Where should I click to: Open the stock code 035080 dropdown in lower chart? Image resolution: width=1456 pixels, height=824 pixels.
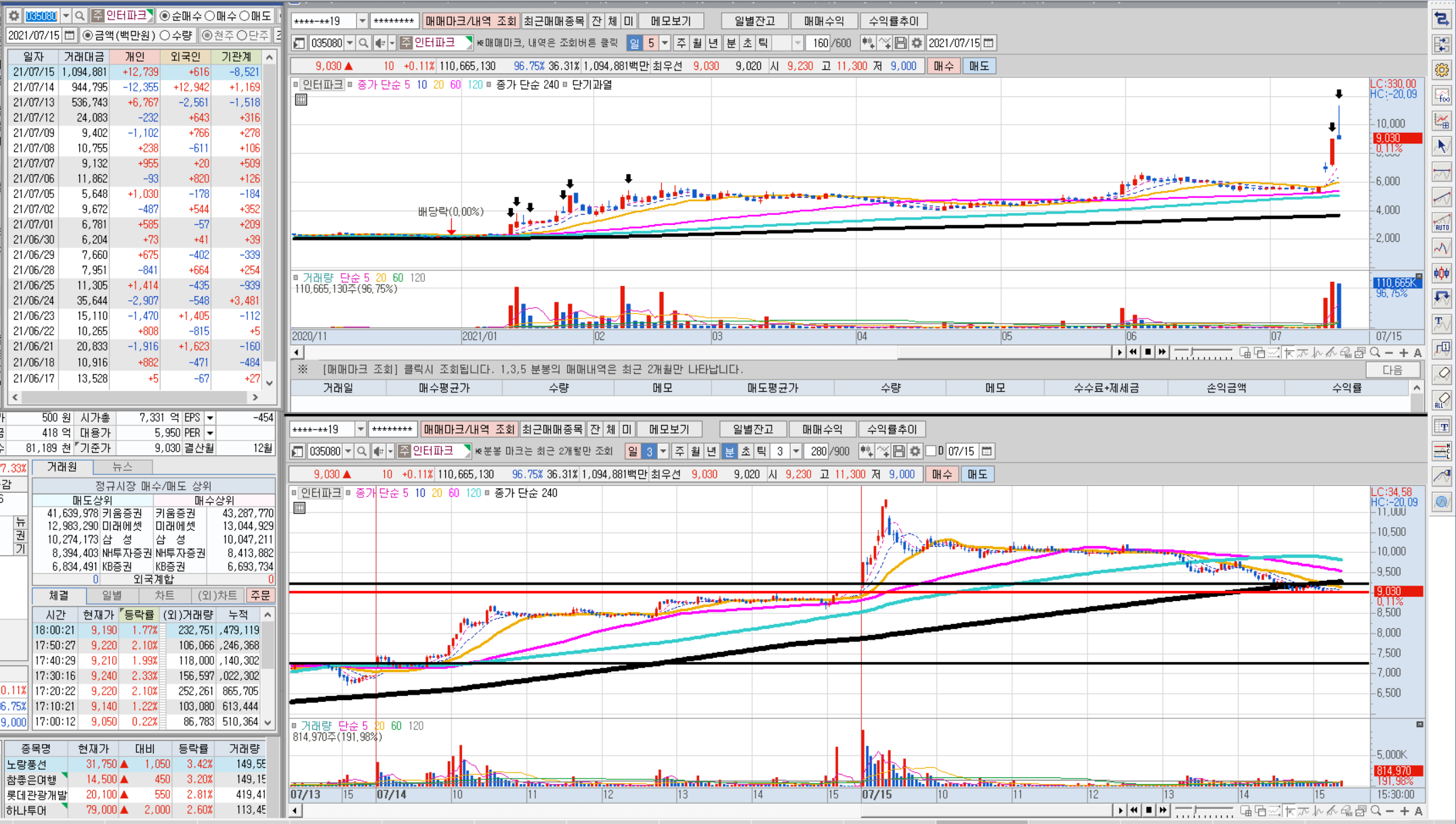click(348, 451)
